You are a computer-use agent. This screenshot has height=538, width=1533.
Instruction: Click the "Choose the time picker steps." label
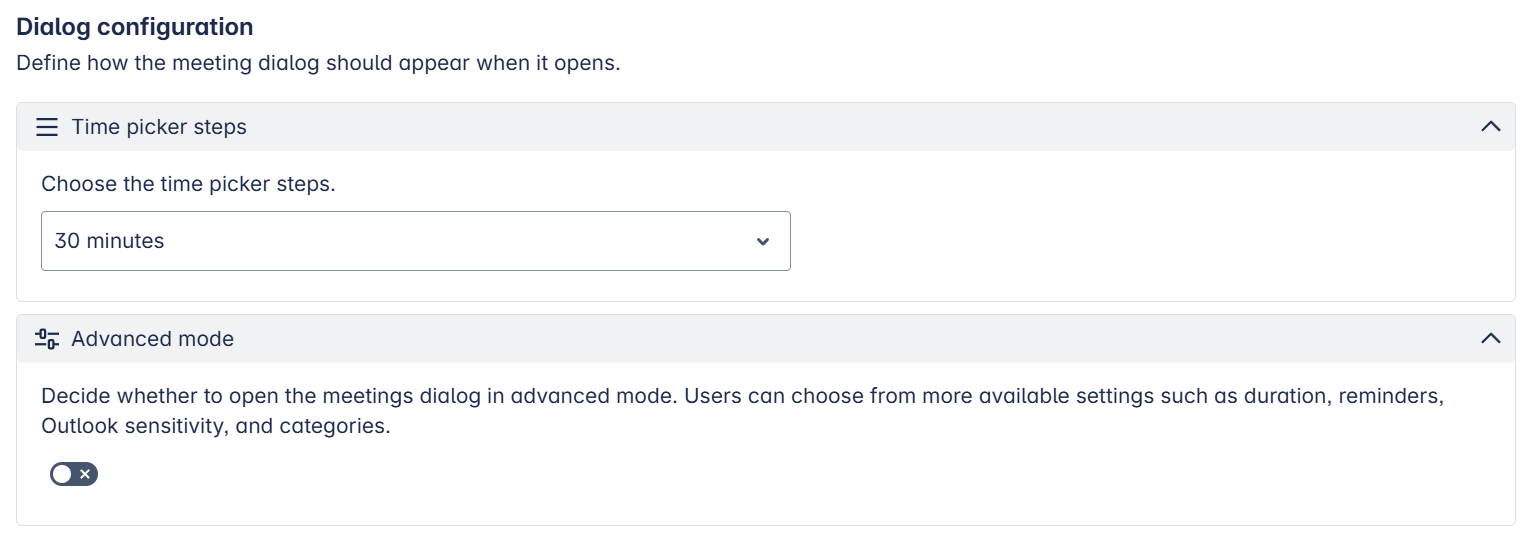[188, 185]
